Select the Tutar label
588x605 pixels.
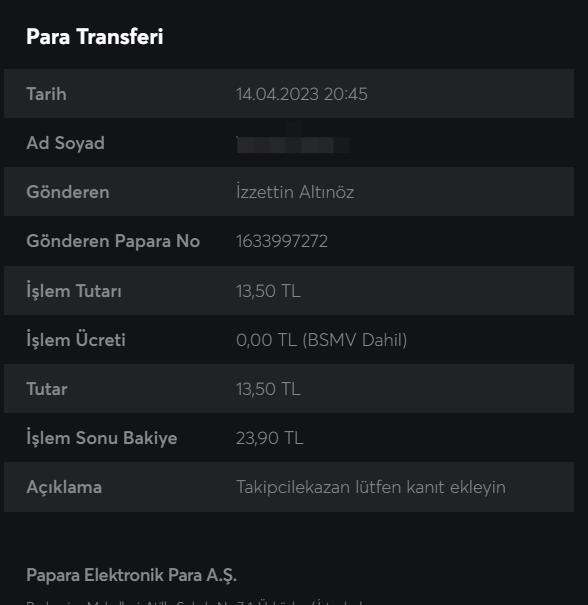point(47,389)
